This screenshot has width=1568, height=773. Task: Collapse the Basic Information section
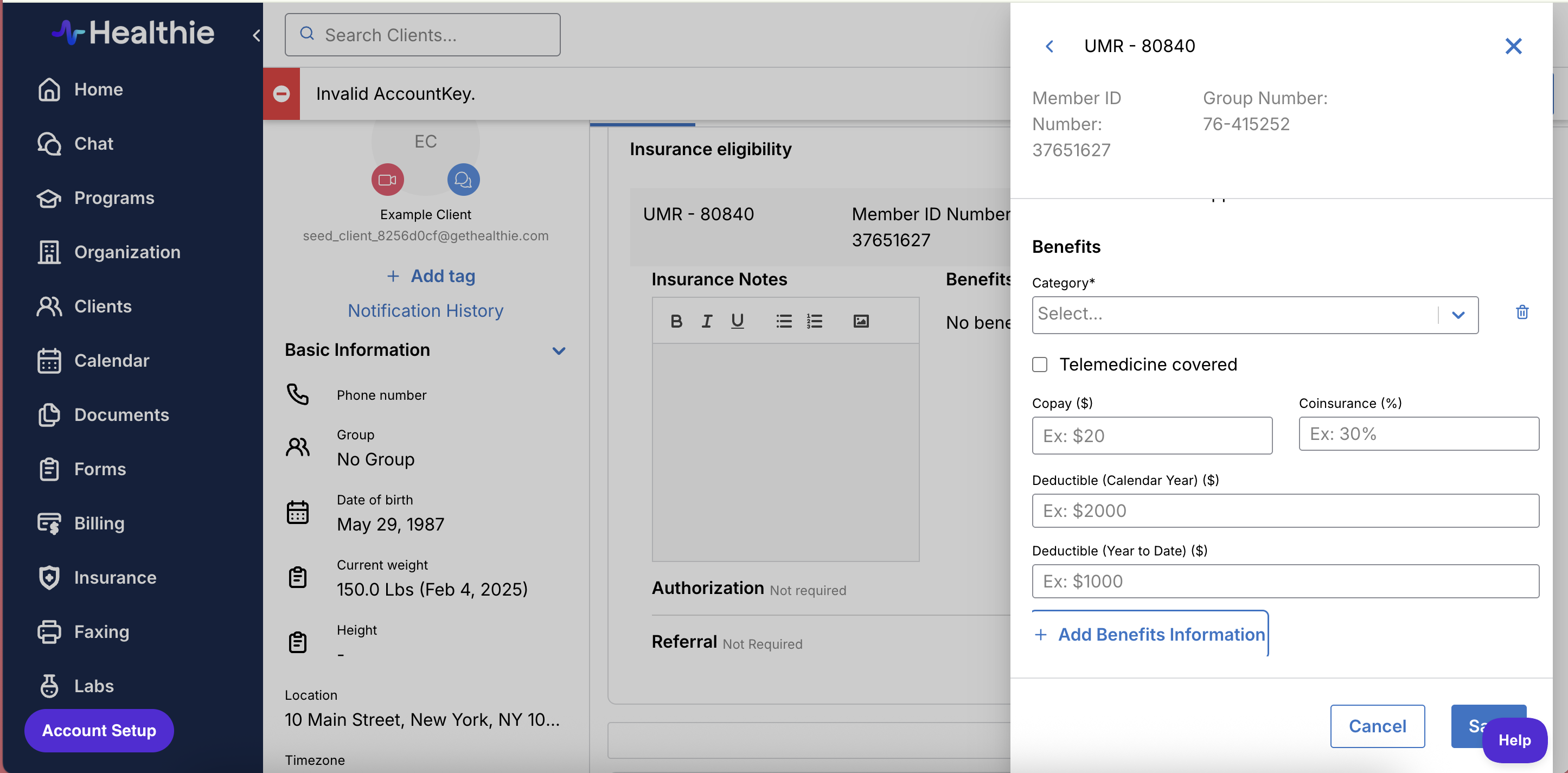(558, 350)
